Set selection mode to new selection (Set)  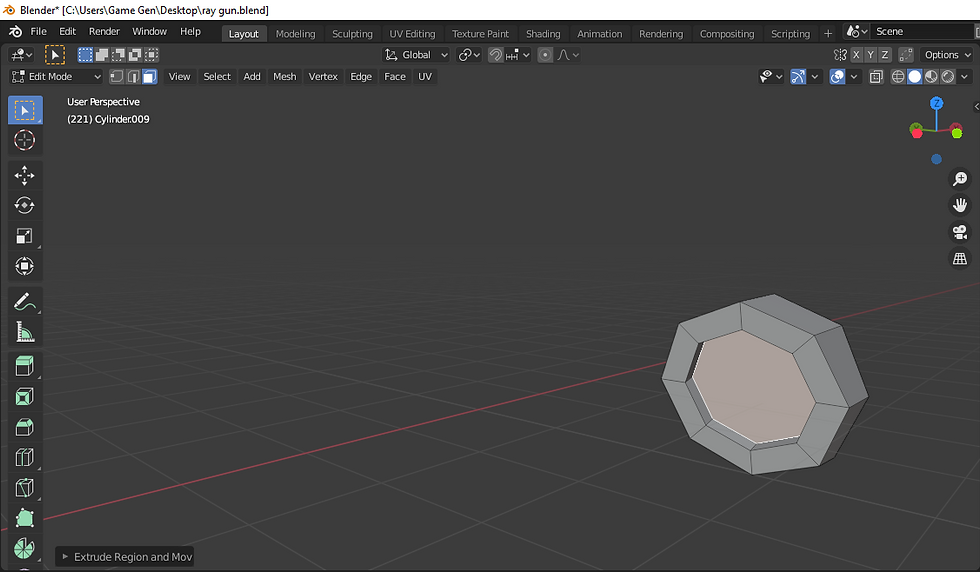point(85,55)
